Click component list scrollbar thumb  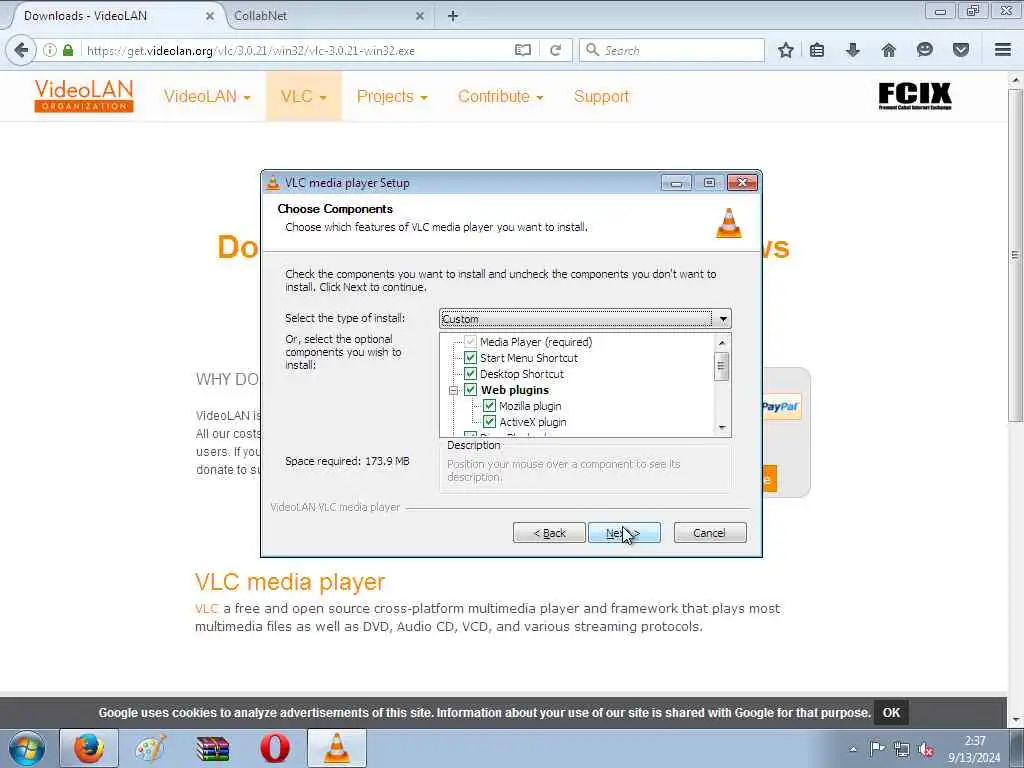point(722,367)
